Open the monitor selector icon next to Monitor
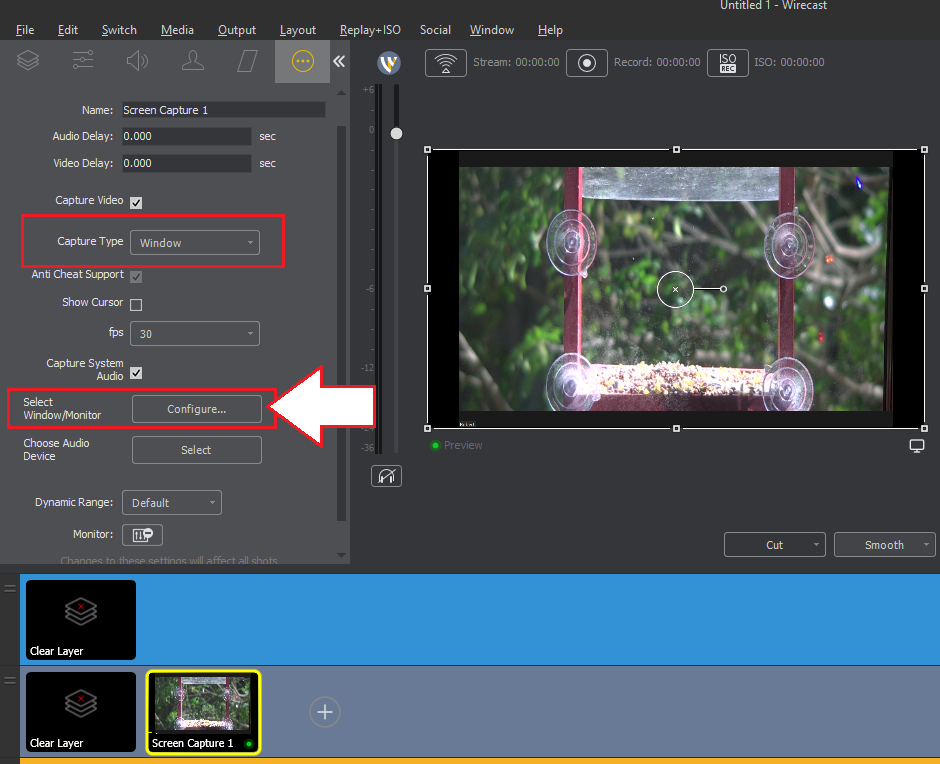 pyautogui.click(x=142, y=534)
